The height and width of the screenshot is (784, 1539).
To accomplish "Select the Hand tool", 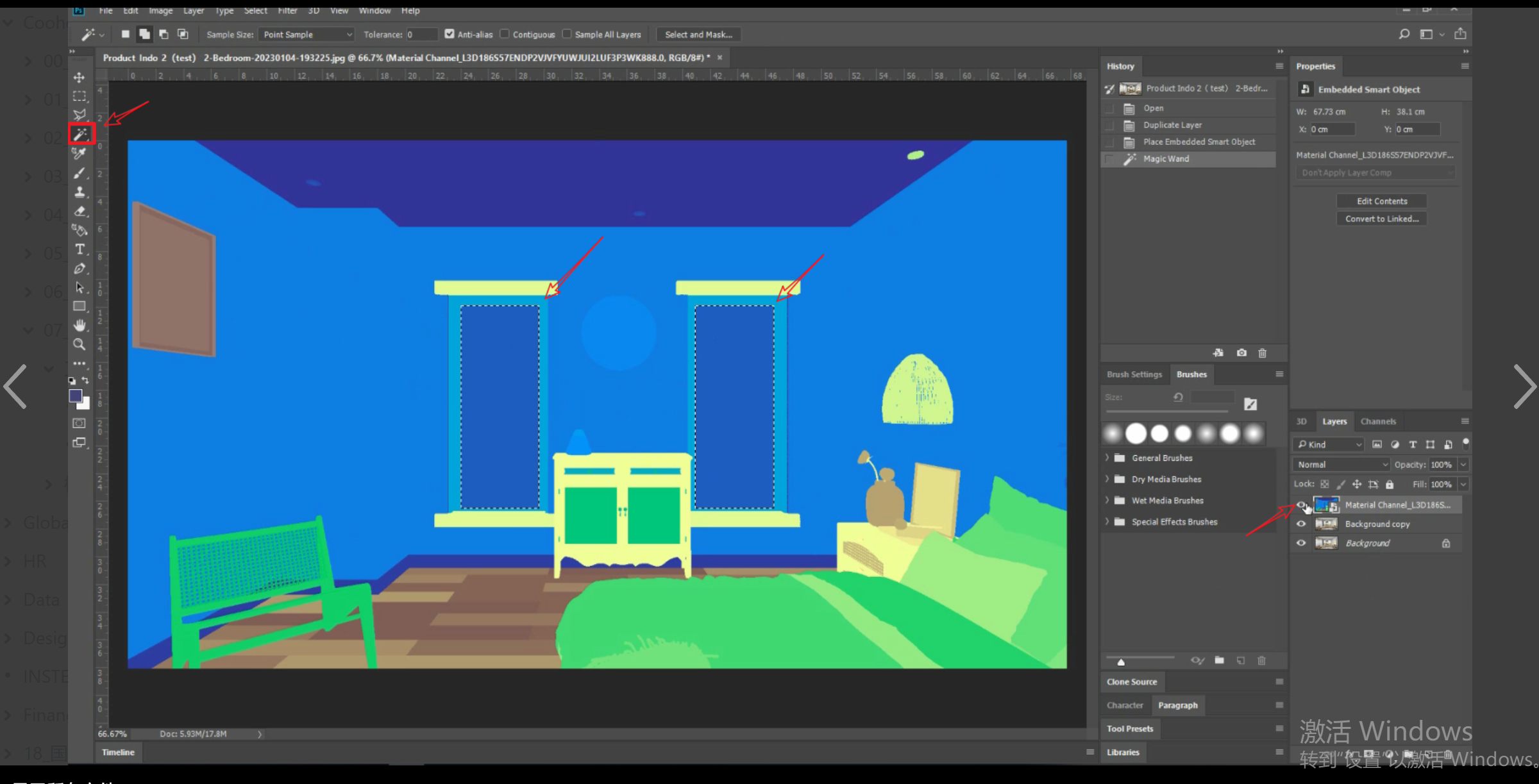I will pos(80,325).
